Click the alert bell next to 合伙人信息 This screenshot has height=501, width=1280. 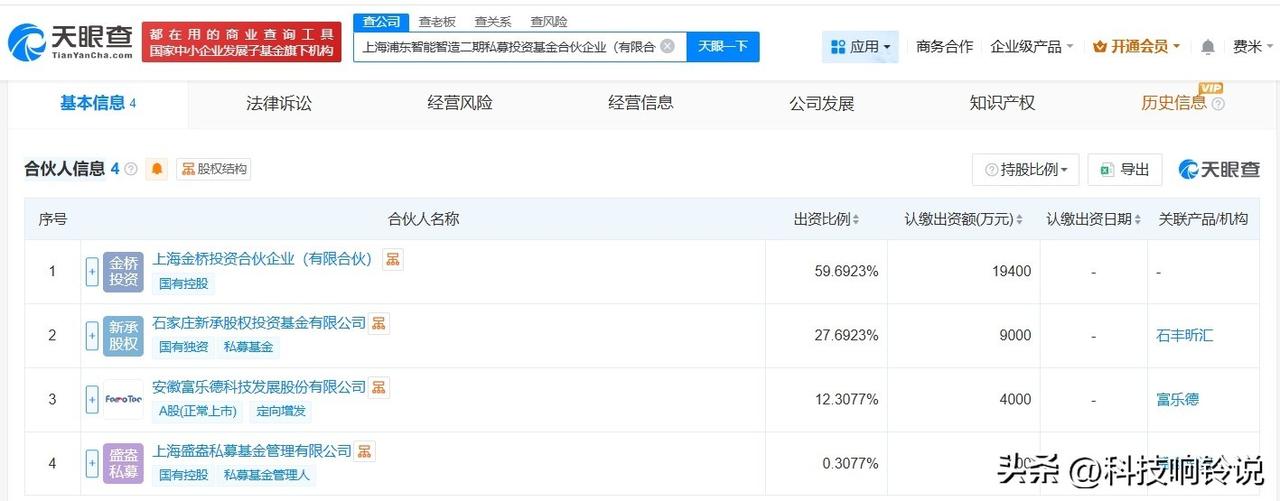[157, 169]
